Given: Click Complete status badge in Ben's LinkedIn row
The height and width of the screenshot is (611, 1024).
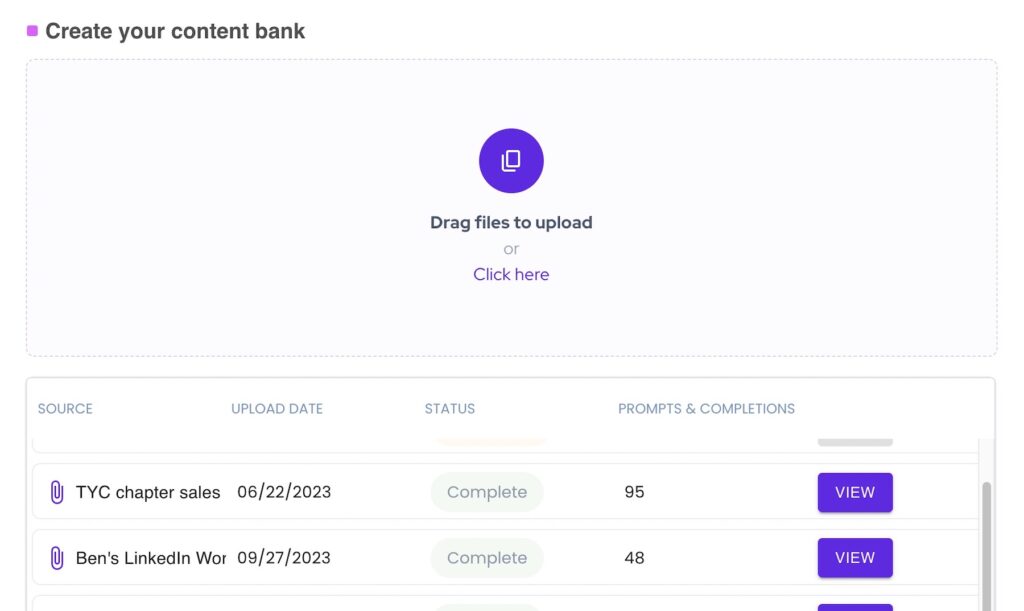Looking at the screenshot, I should (x=487, y=558).
